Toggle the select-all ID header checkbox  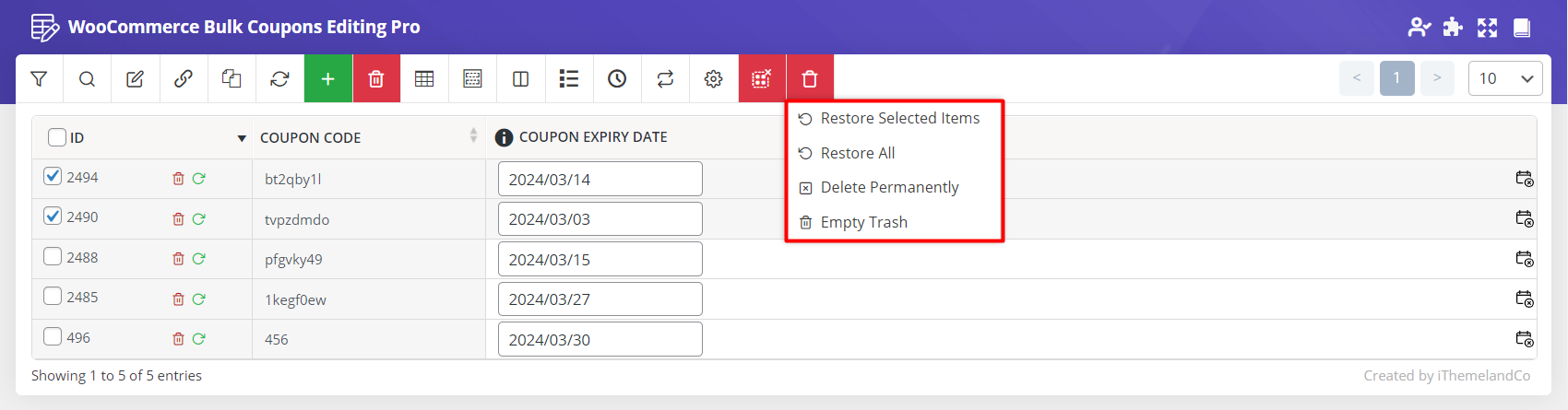tap(57, 137)
